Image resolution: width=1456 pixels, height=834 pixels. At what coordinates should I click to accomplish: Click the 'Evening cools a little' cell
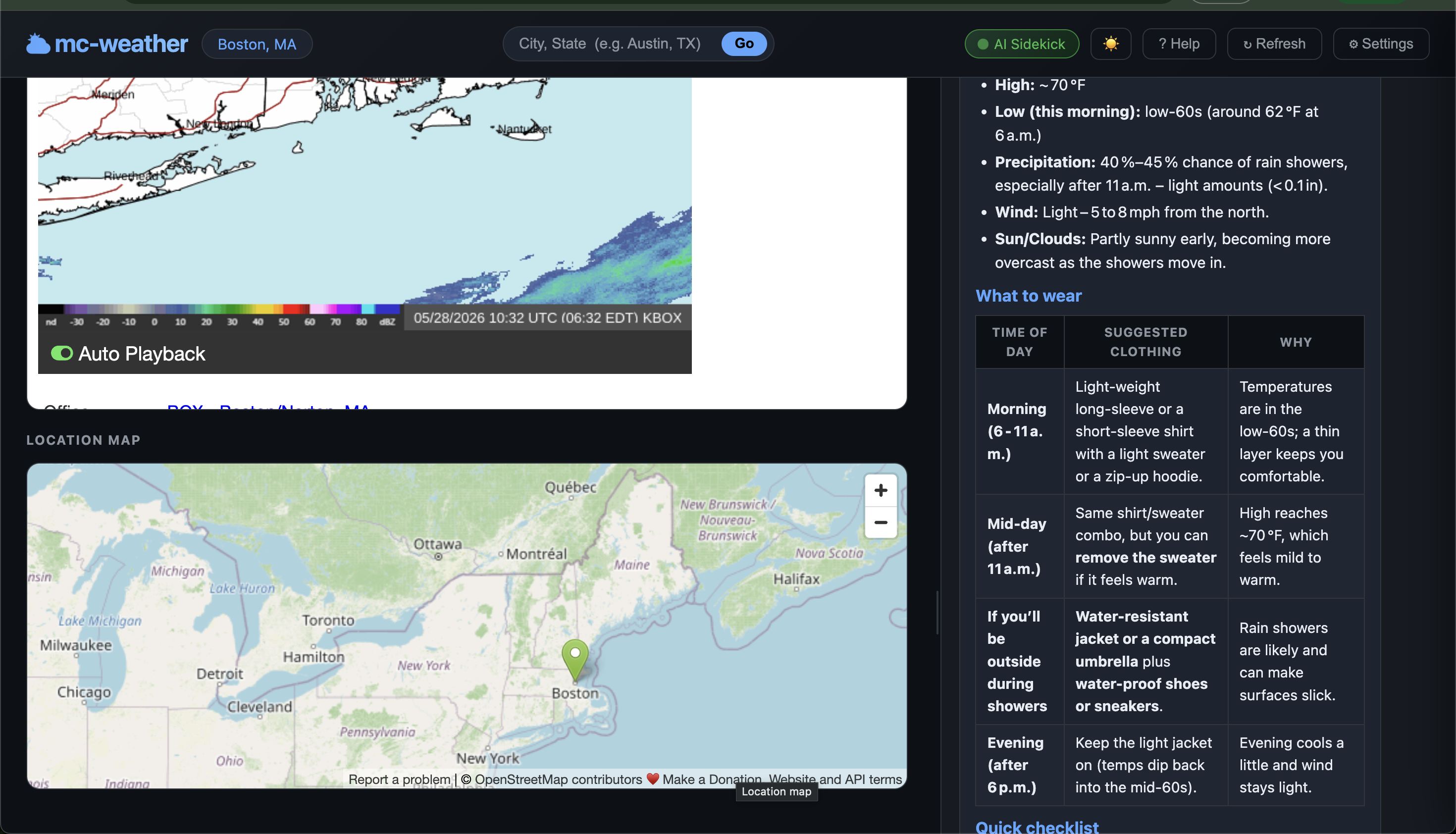(1296, 765)
